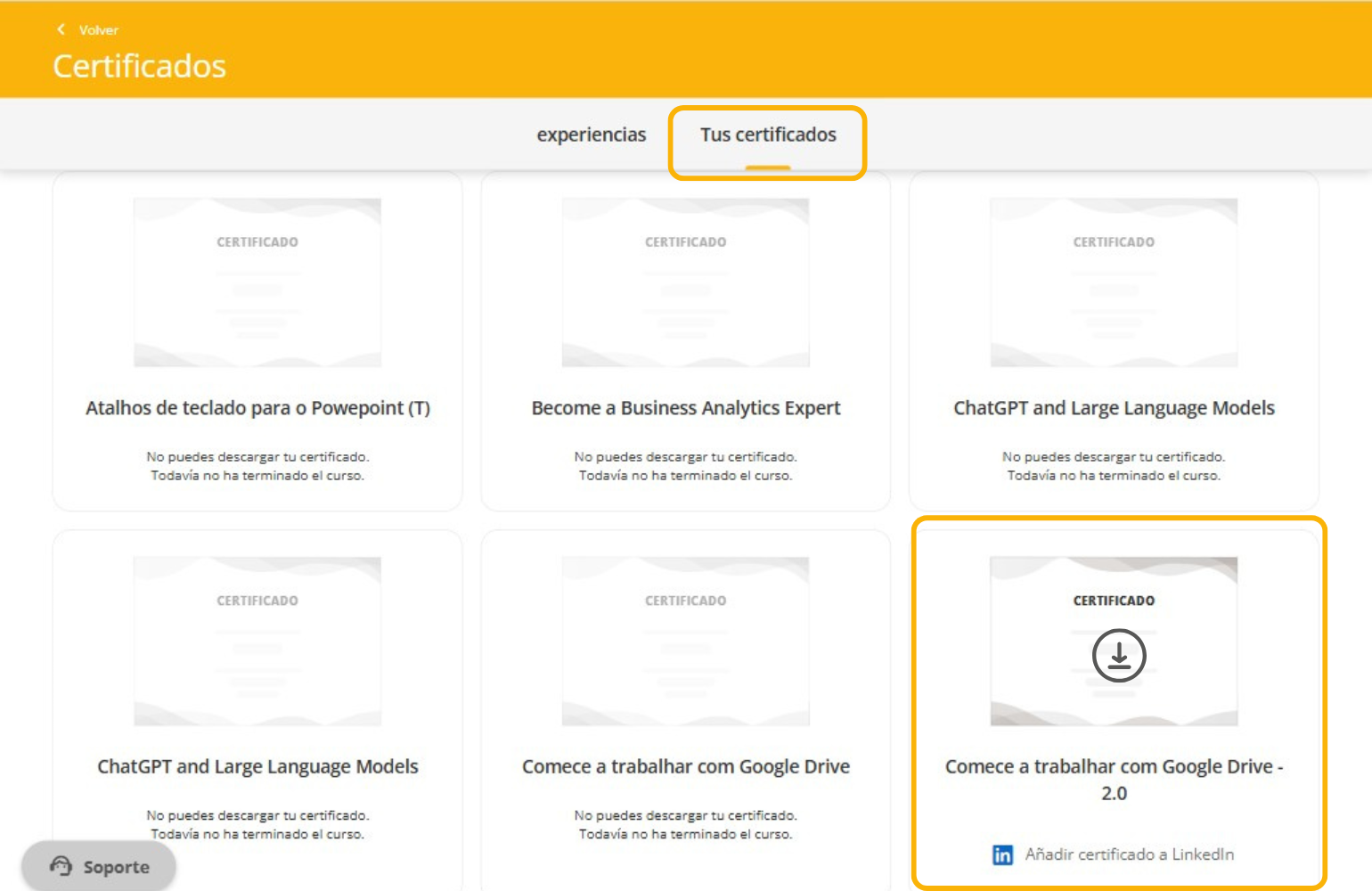Click the Comece a trabalhar com Google Drive - 2.0 title
Image resolution: width=1372 pixels, height=891 pixels.
1114,779
